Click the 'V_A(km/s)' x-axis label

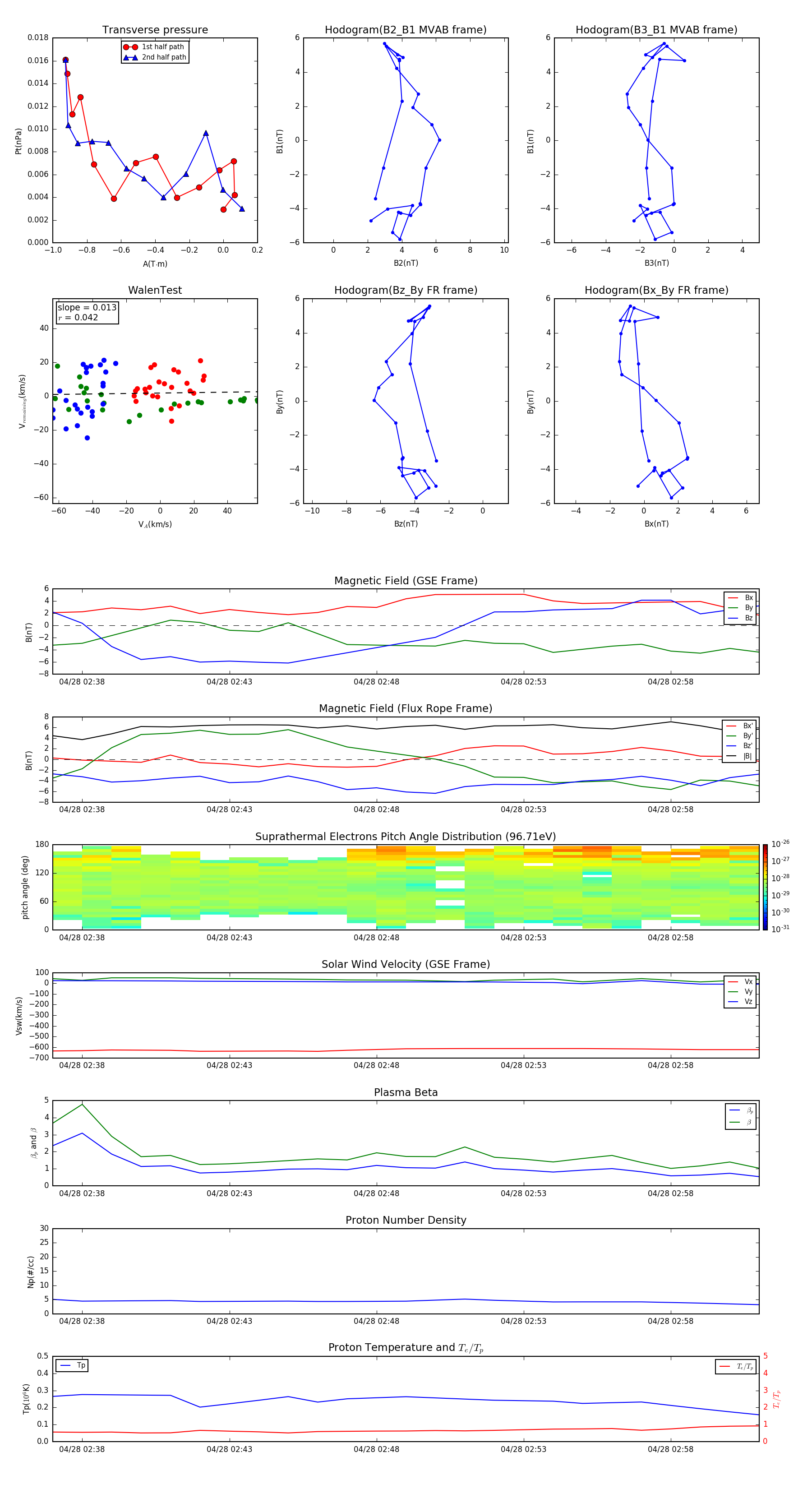[155, 524]
